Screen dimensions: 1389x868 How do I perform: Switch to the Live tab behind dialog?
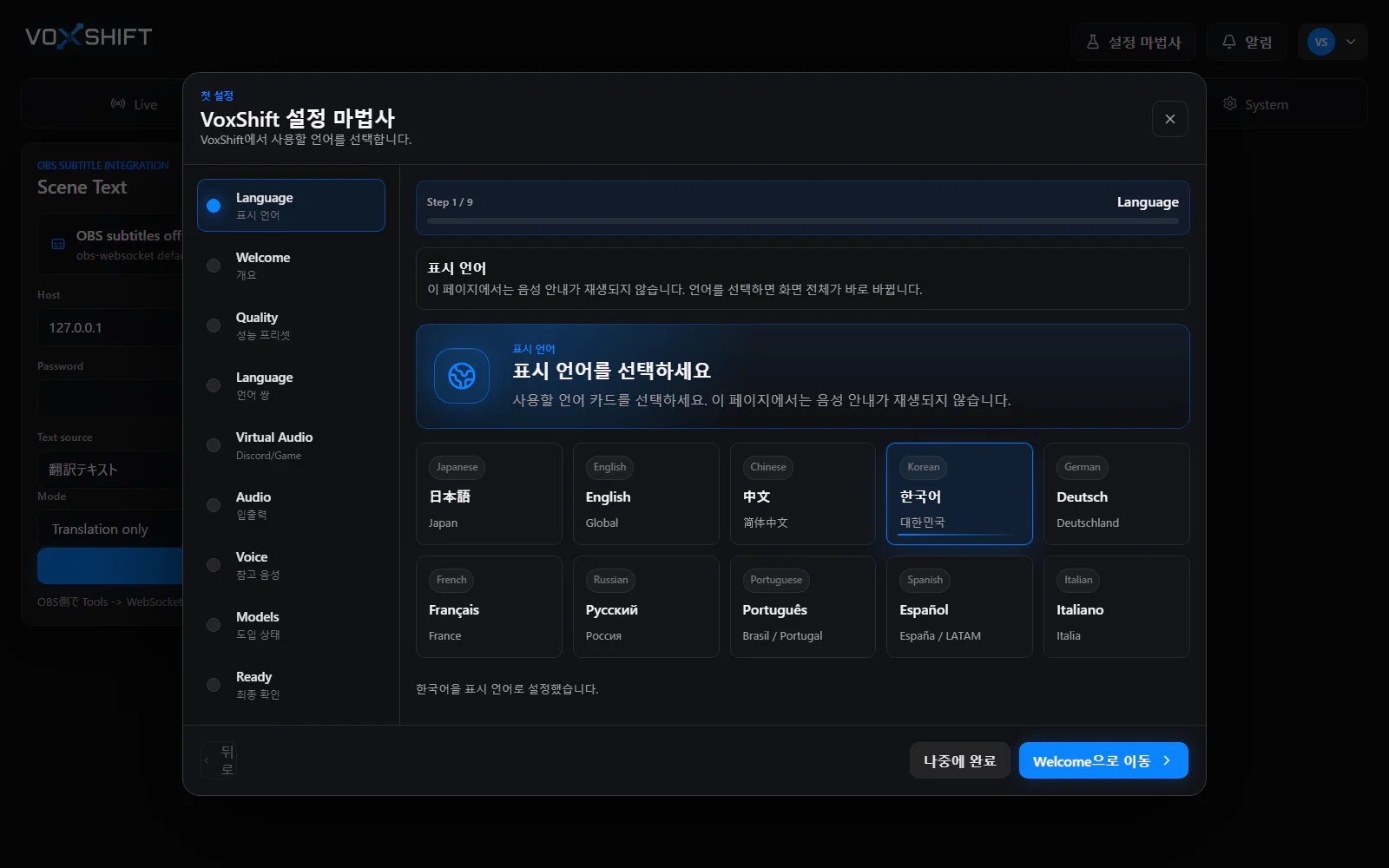[135, 104]
